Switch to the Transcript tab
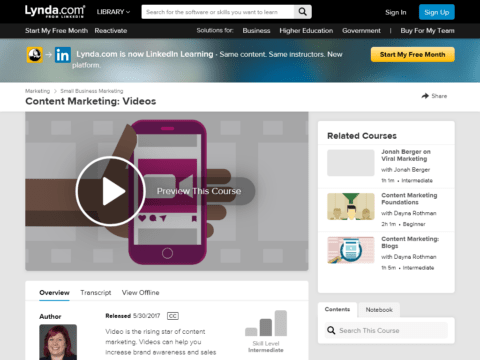Screen dimensions: 480x360 pos(96,293)
